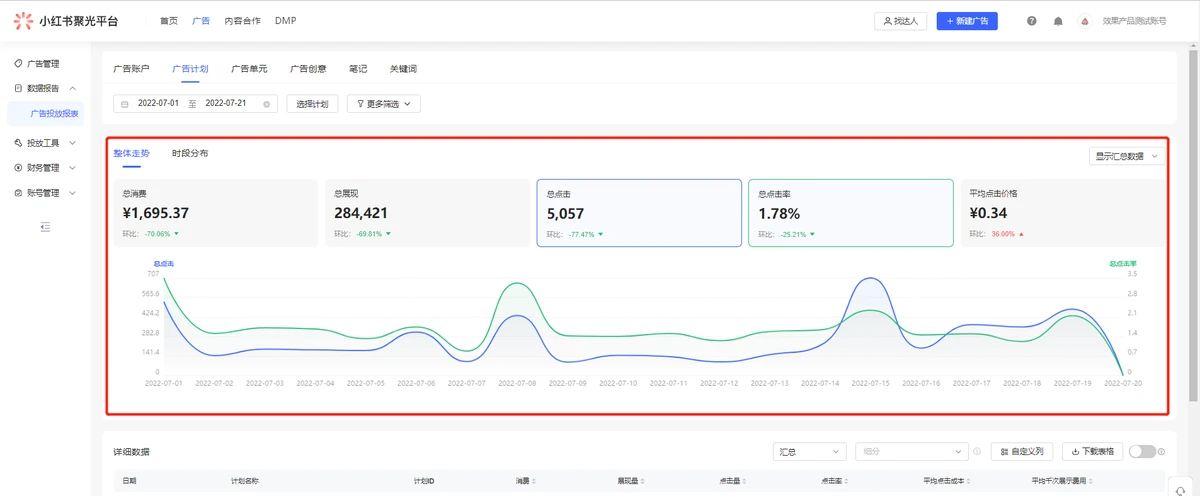Expand 投放工具 in the sidebar
The height and width of the screenshot is (496, 1200).
click(x=45, y=143)
